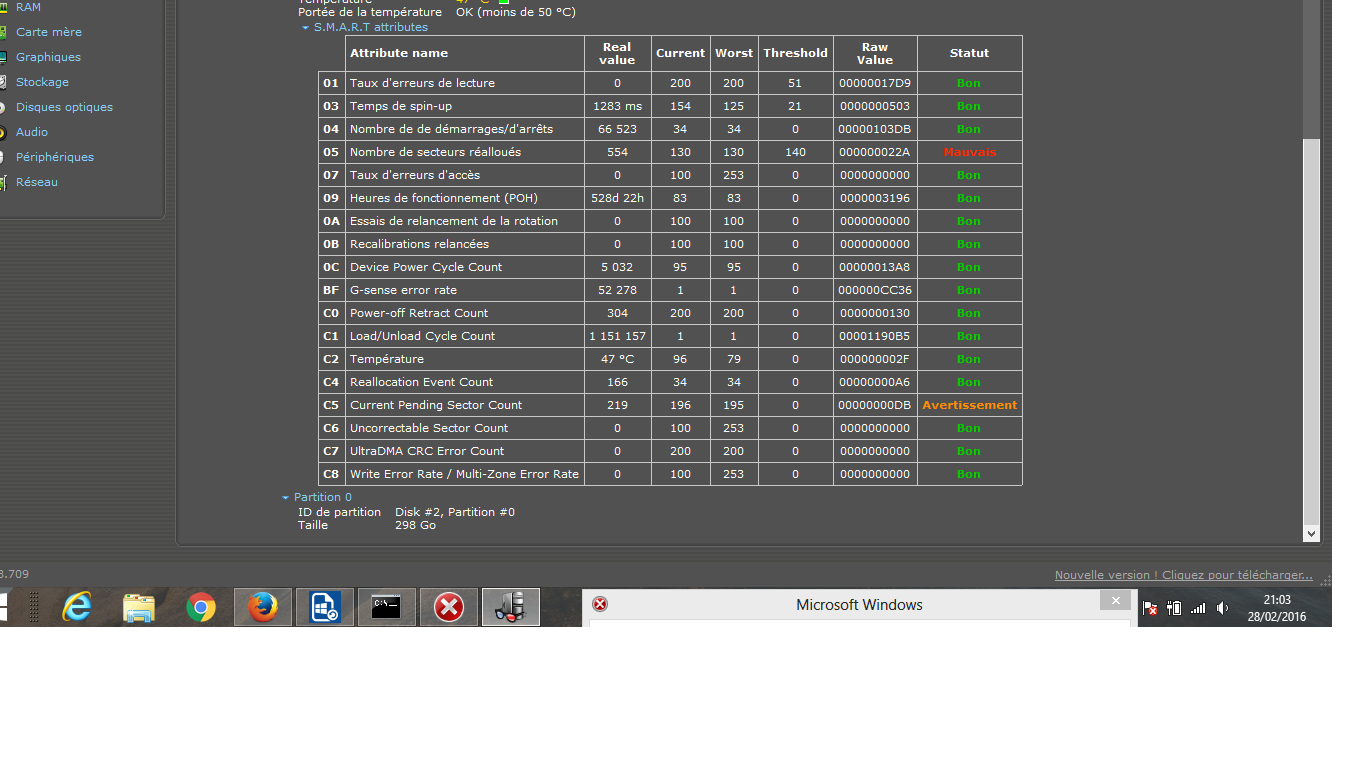This screenshot has width=1366, height=768.
Task: Switch to the Command Prompt window
Action: (387, 607)
